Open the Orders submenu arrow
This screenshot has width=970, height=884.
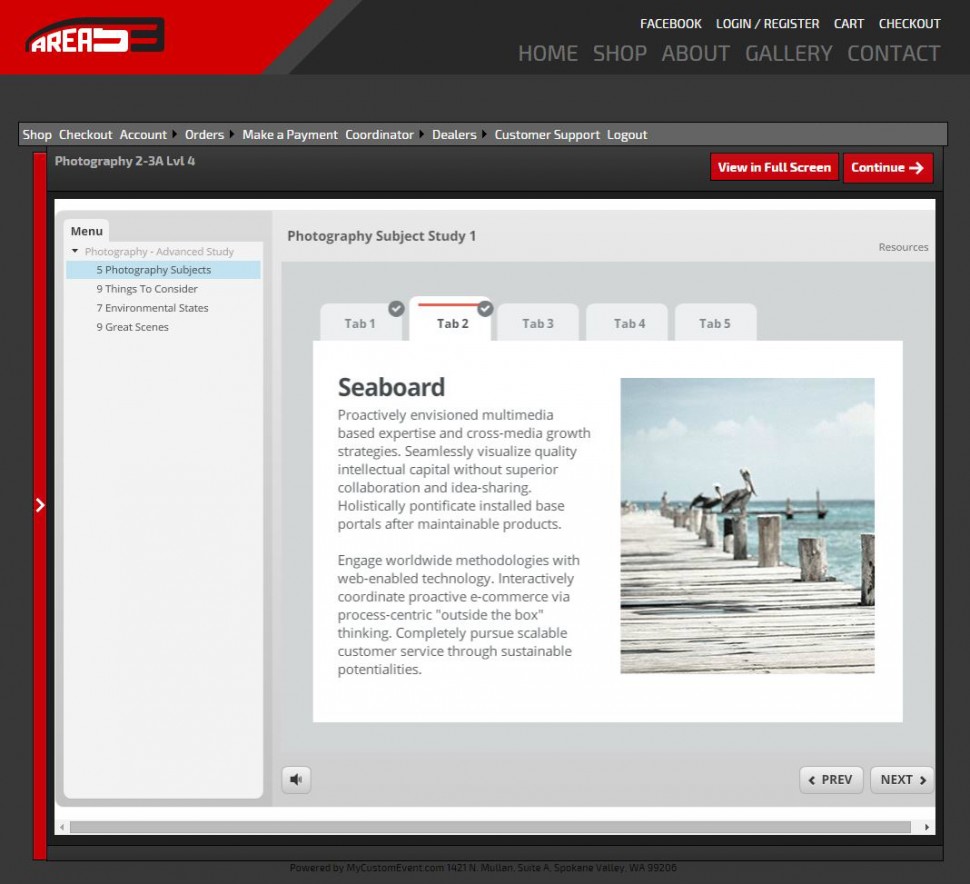[232, 134]
